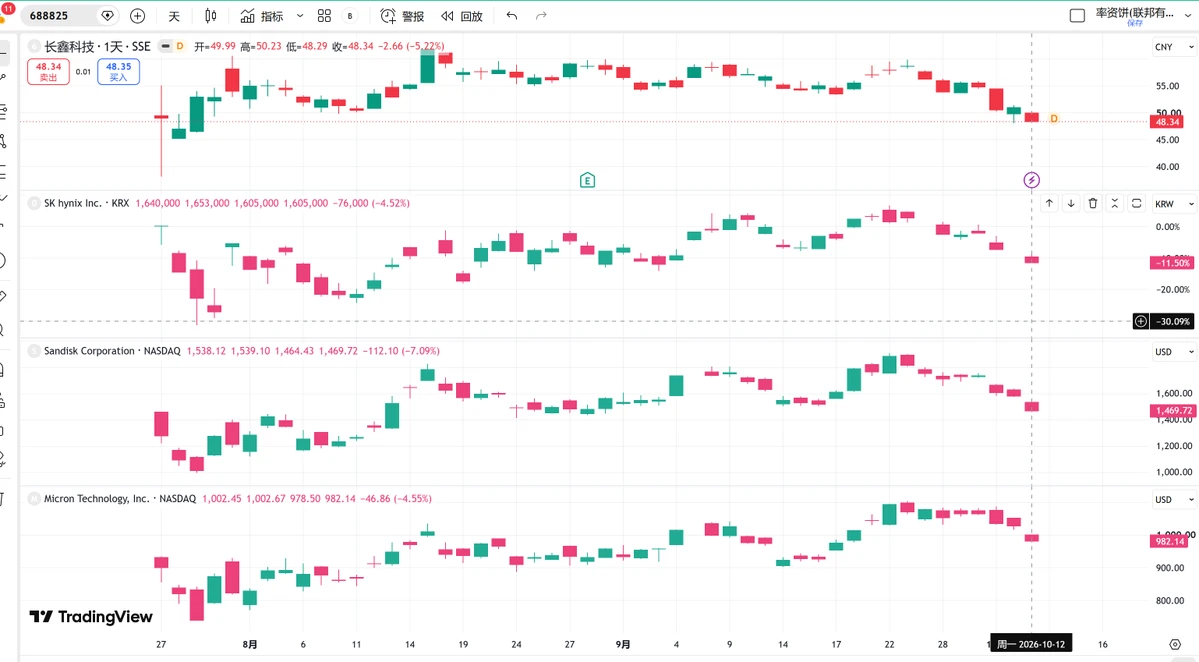The height and width of the screenshot is (662, 1199).
Task: Move the SK hynix pane down
Action: [1071, 203]
